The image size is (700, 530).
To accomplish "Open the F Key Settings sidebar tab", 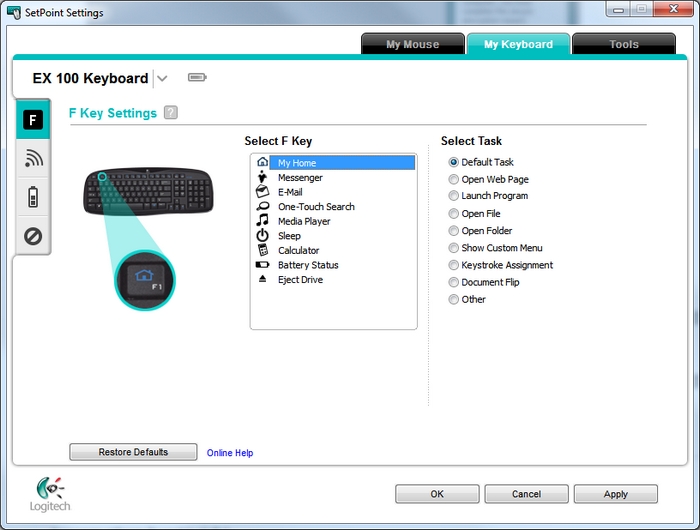I will (x=33, y=120).
